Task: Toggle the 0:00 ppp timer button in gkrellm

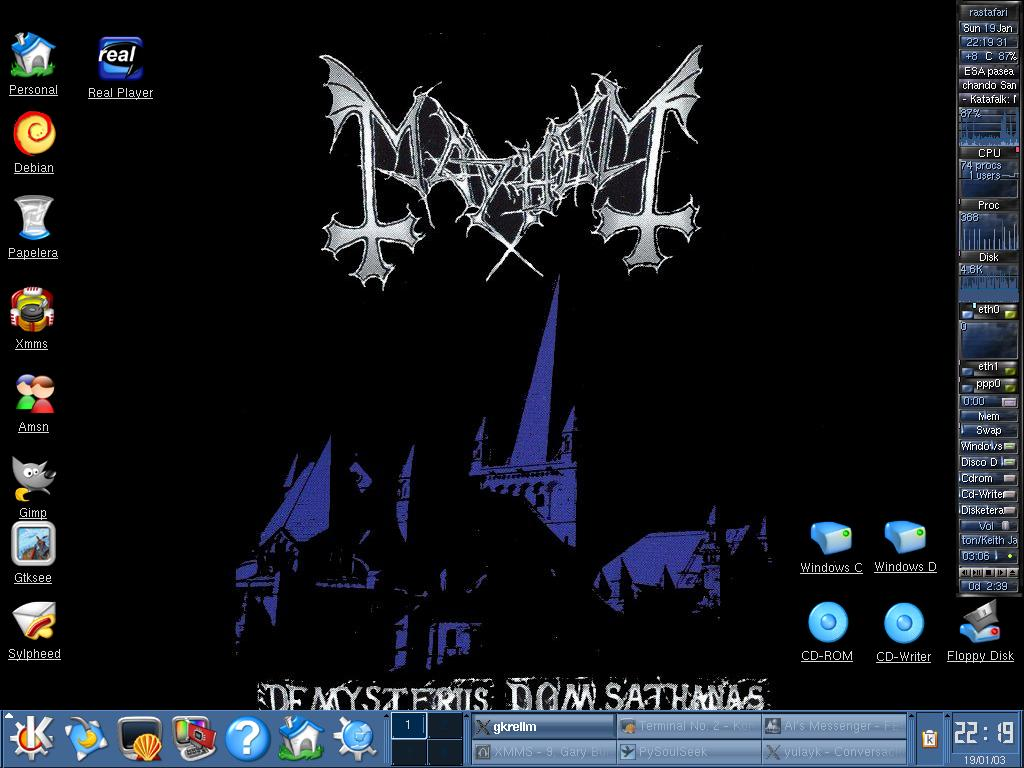Action: pyautogui.click(x=1009, y=402)
